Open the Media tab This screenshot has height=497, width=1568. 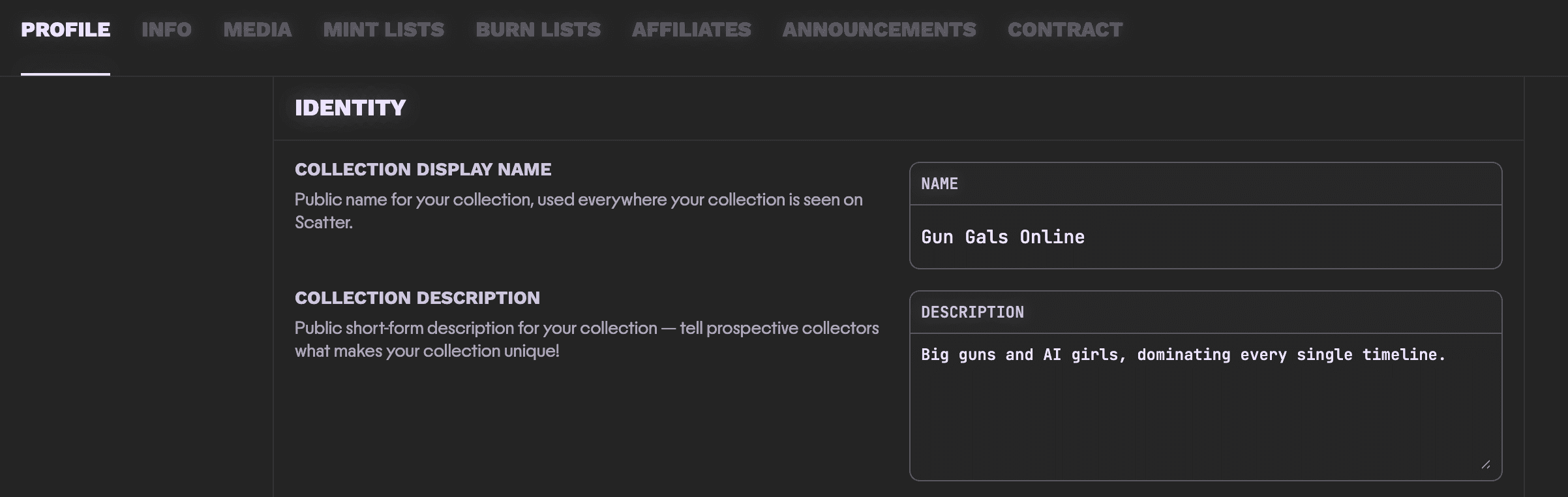258,30
